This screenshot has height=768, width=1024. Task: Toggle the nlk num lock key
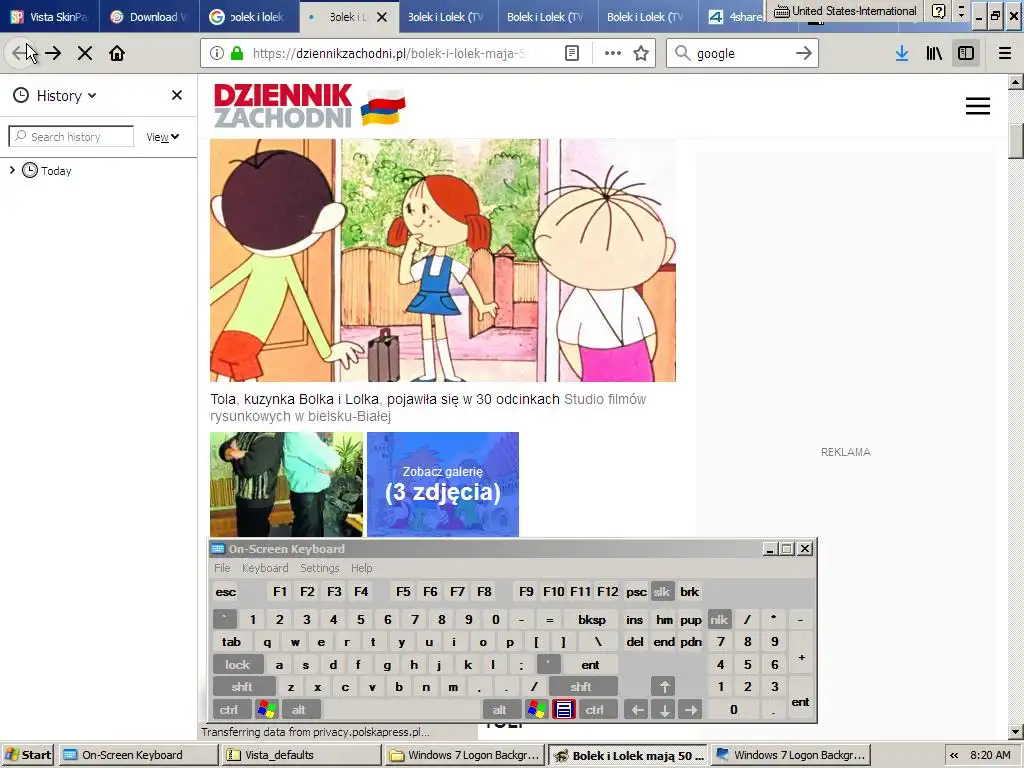coord(719,620)
